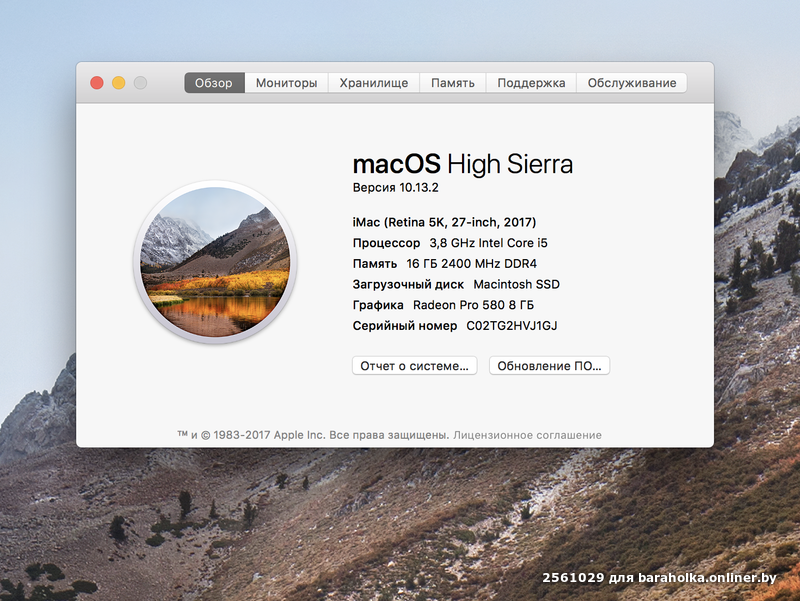The height and width of the screenshot is (601, 800).
Task: Close the About This Mac window
Action: click(x=97, y=83)
